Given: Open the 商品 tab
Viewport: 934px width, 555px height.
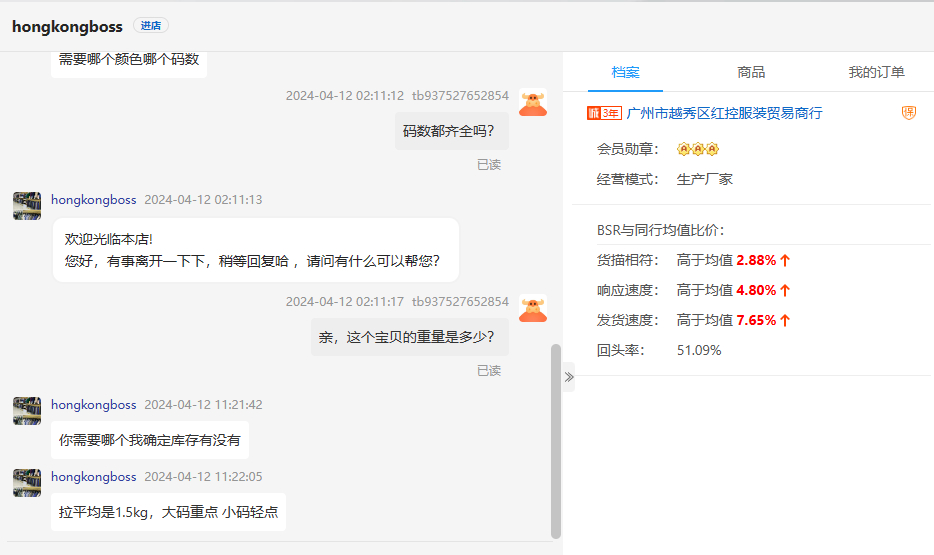Looking at the screenshot, I should coord(751,72).
